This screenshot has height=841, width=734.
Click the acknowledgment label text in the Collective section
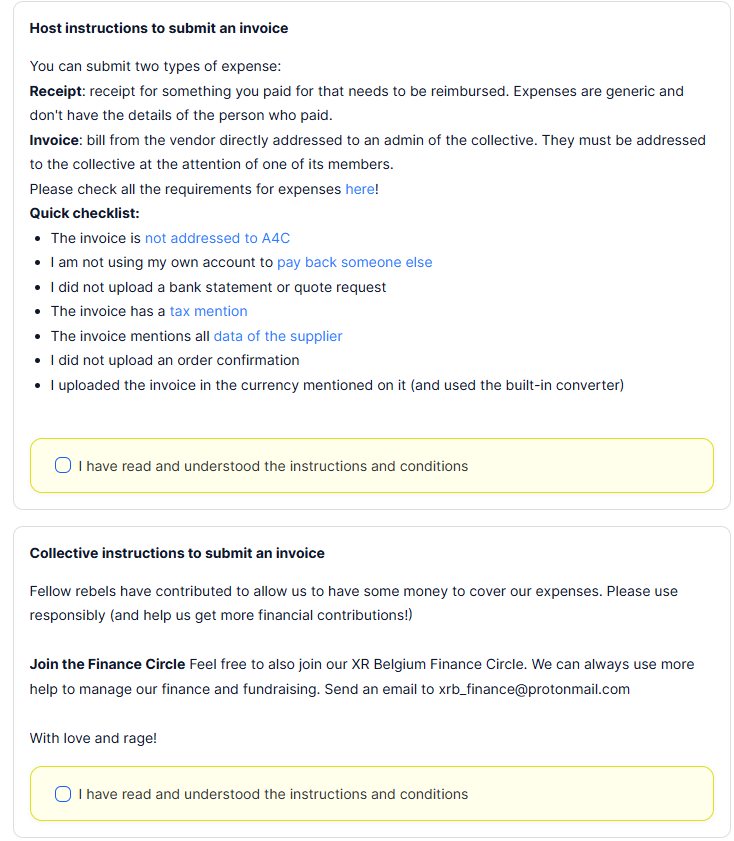pos(273,794)
